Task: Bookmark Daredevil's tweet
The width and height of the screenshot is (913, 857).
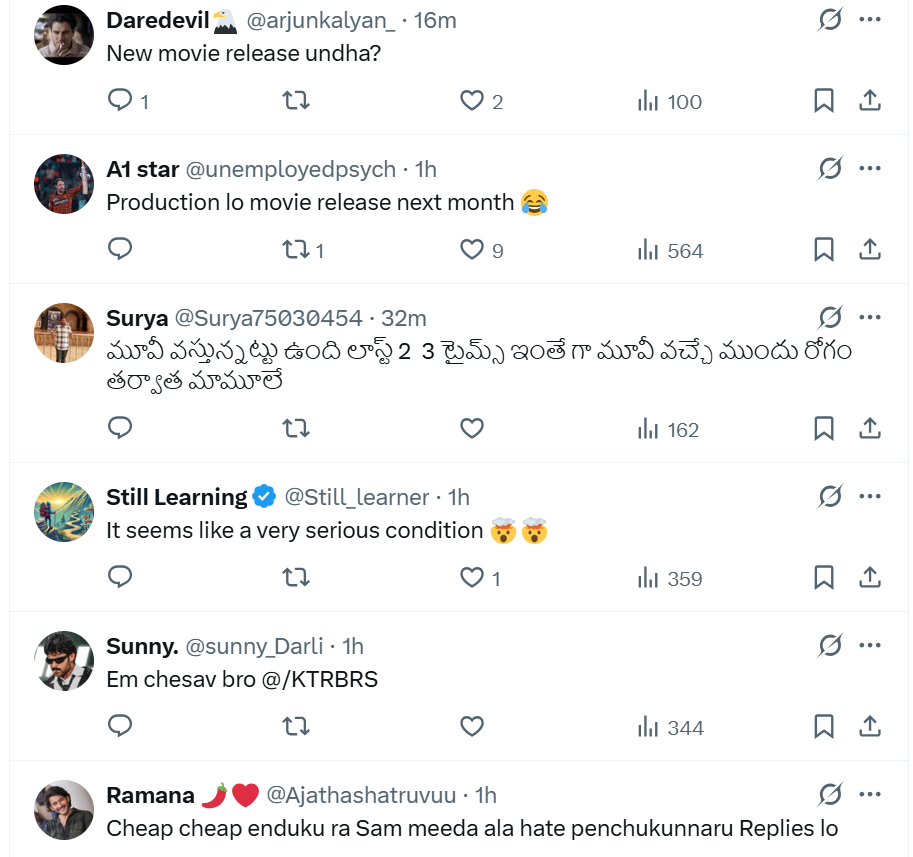Action: [x=824, y=101]
